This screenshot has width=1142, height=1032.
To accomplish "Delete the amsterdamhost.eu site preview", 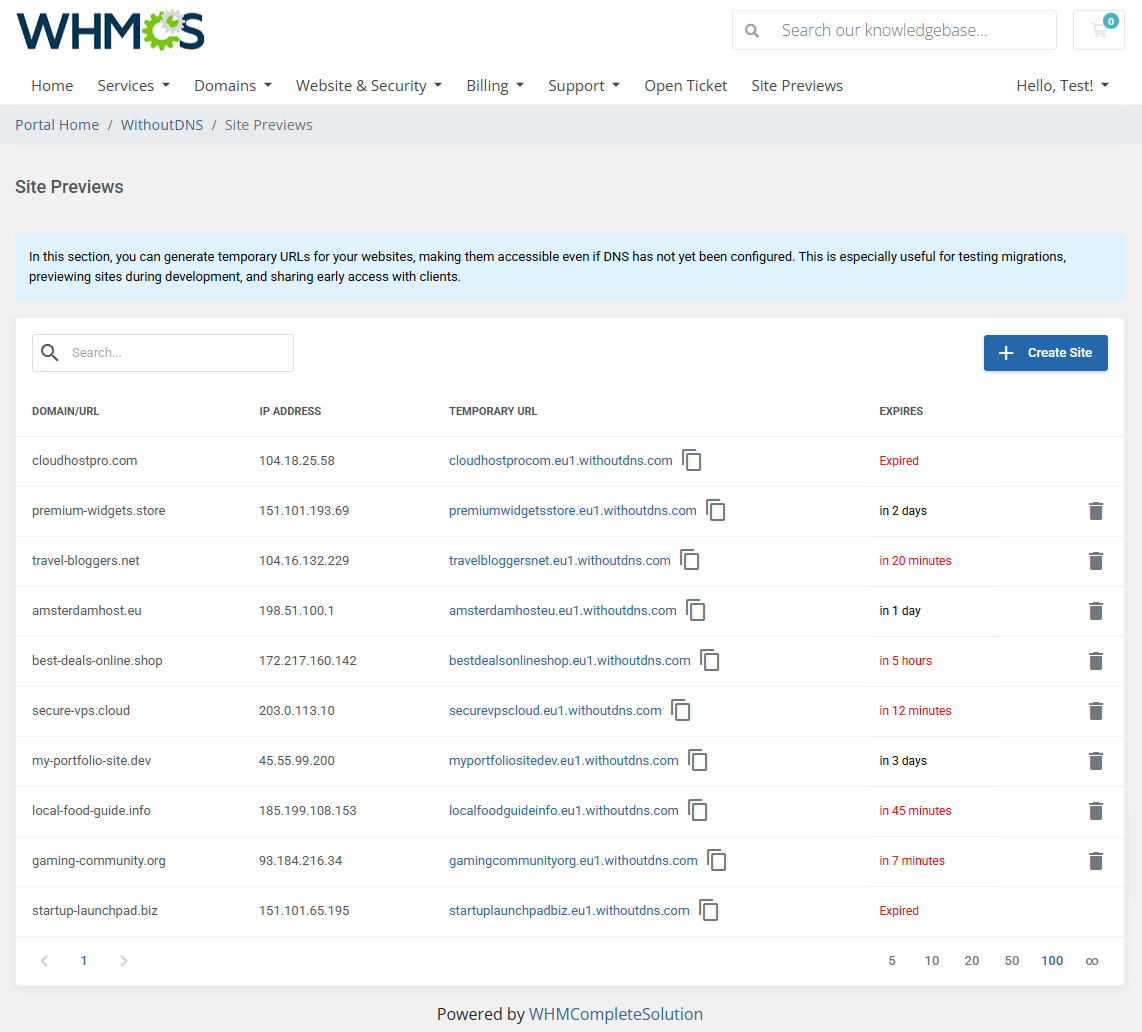I will point(1096,611).
